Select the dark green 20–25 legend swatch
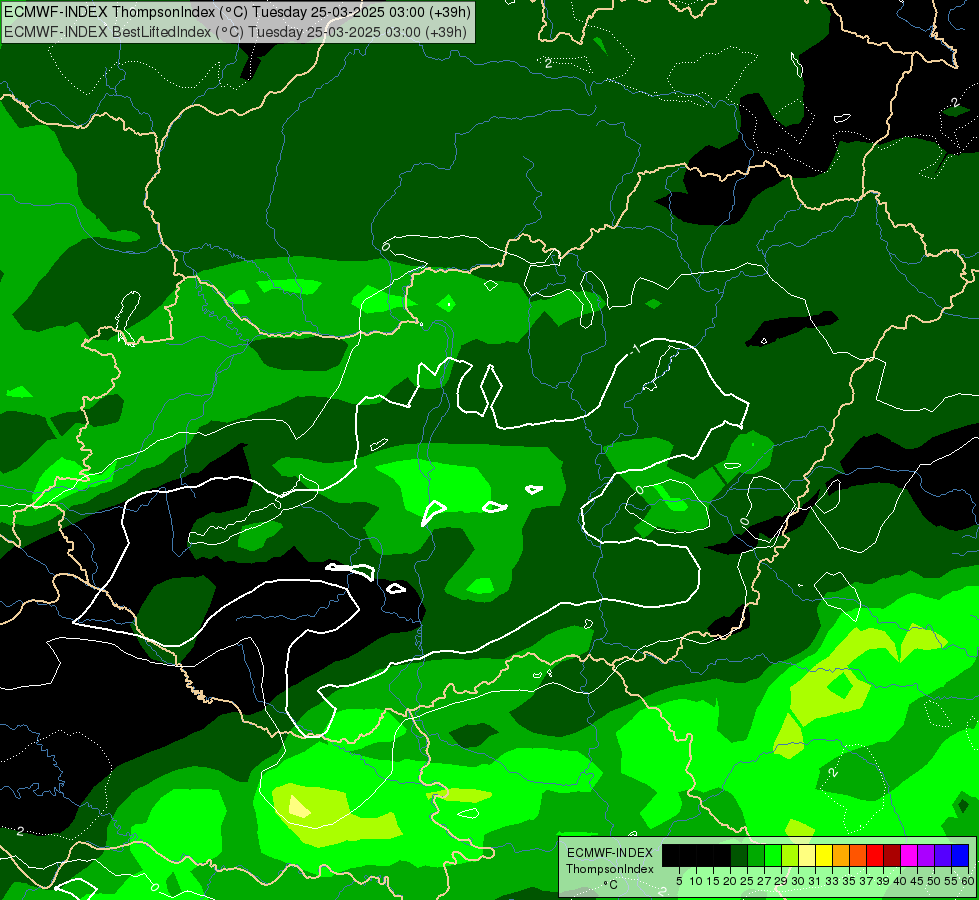Viewport: 979px width, 900px height. 739,855
